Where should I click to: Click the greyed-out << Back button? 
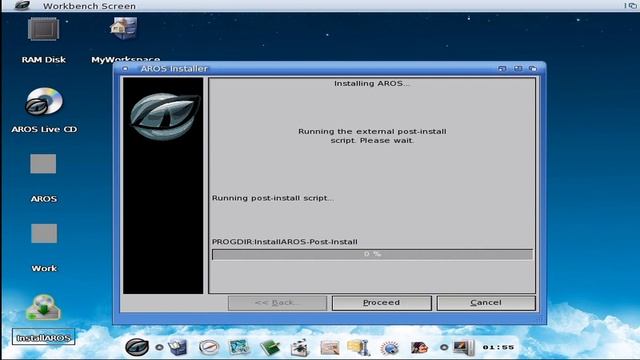(x=277, y=303)
